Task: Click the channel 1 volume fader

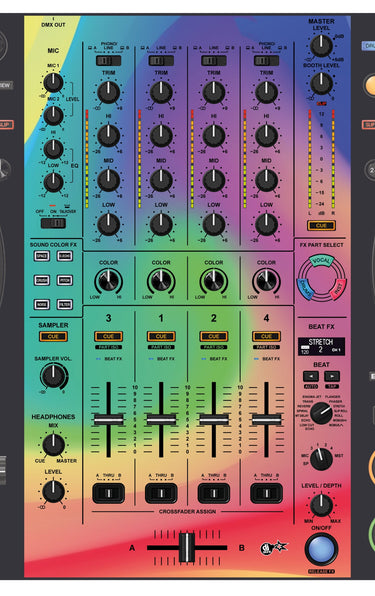Action: click(161, 420)
